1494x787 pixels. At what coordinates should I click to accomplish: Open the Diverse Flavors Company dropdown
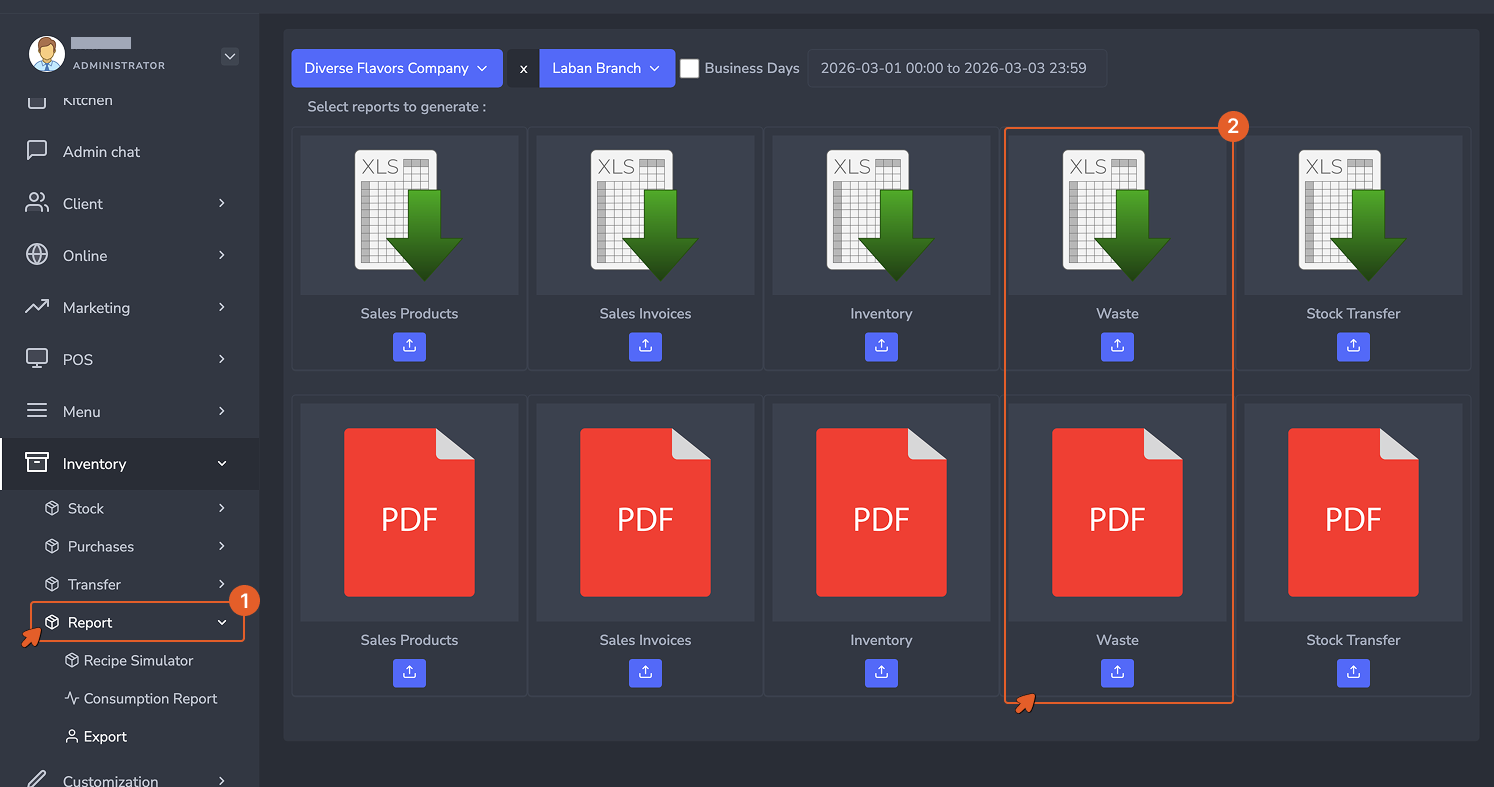pyautogui.click(x=397, y=68)
